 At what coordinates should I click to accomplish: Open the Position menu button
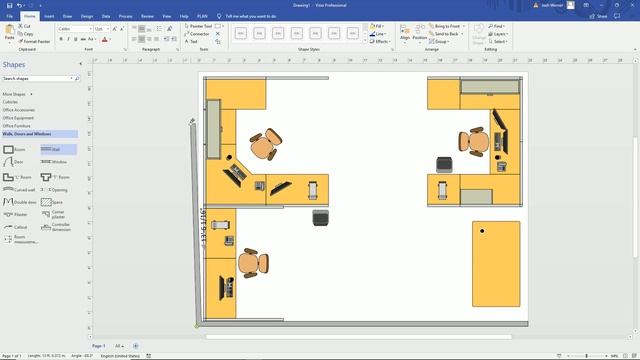420,33
